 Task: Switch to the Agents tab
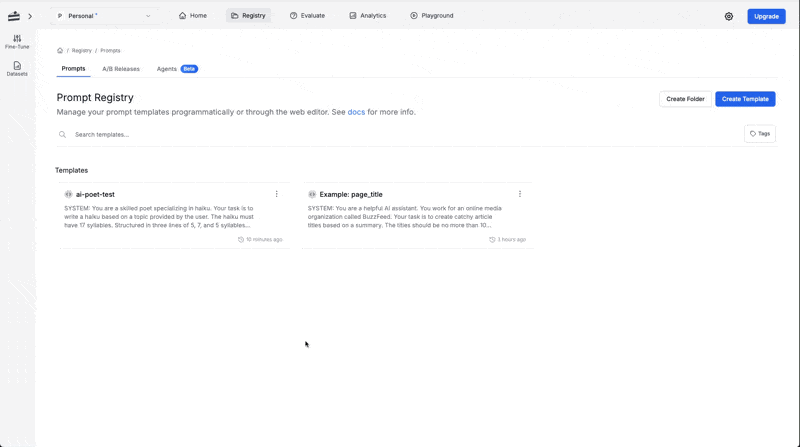[166, 69]
